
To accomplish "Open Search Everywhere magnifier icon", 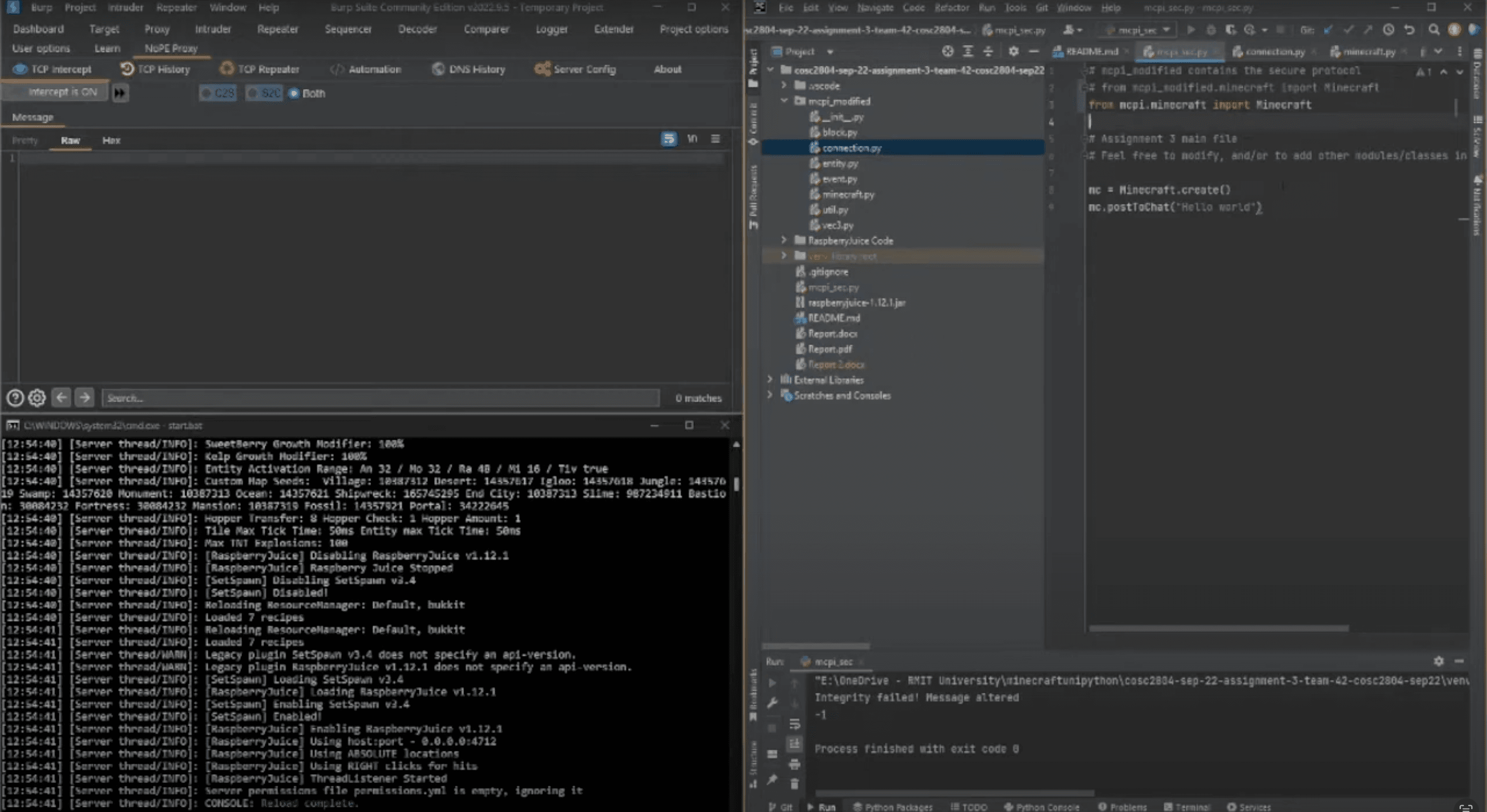I will 1433,29.
